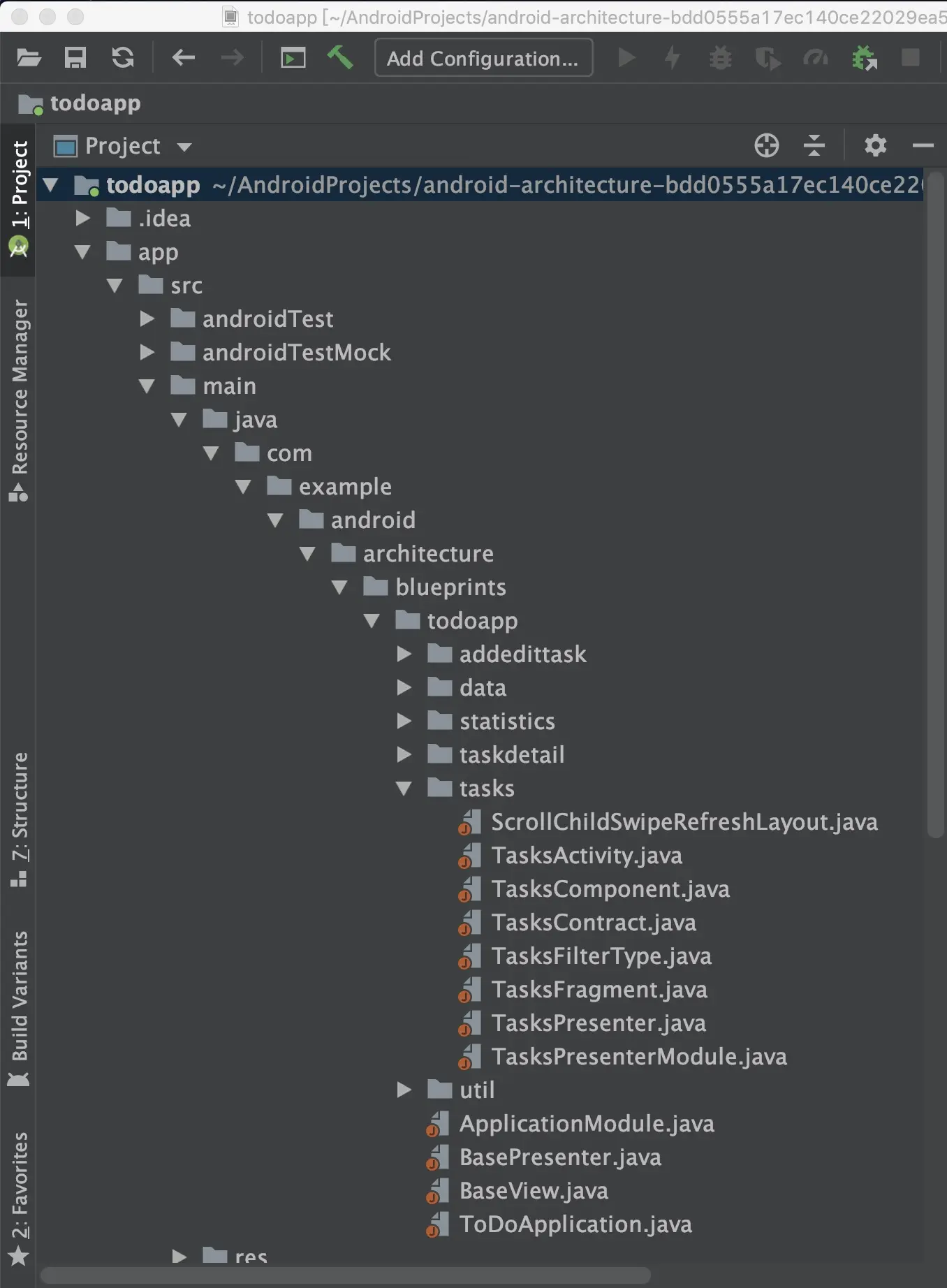The image size is (947, 1288).
Task: Collapse the todoapp root project node
Action: point(50,185)
